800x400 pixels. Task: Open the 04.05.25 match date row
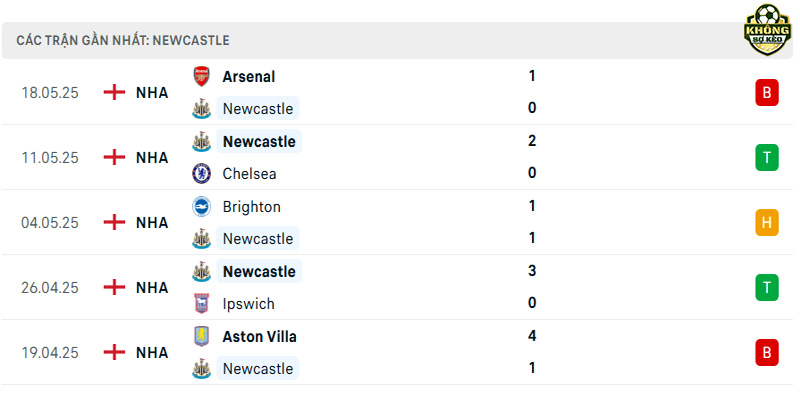398,222
